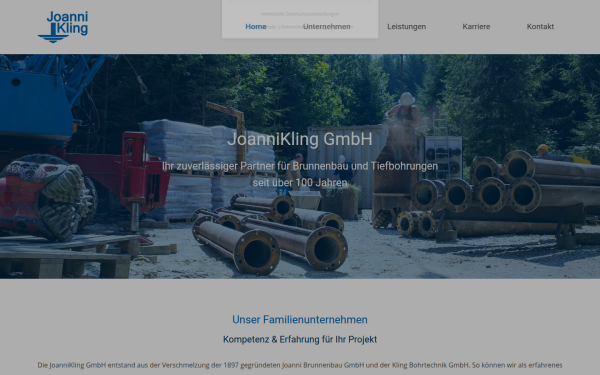
Task: Go to the Leistungen page
Action: tap(406, 27)
